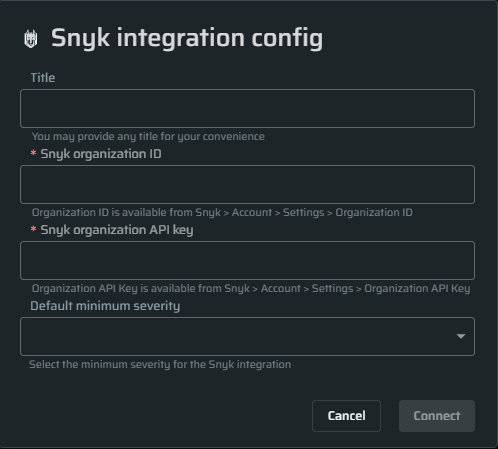This screenshot has height=449, width=498.
Task: Click the Organization API Key hint text
Action: [251, 289]
